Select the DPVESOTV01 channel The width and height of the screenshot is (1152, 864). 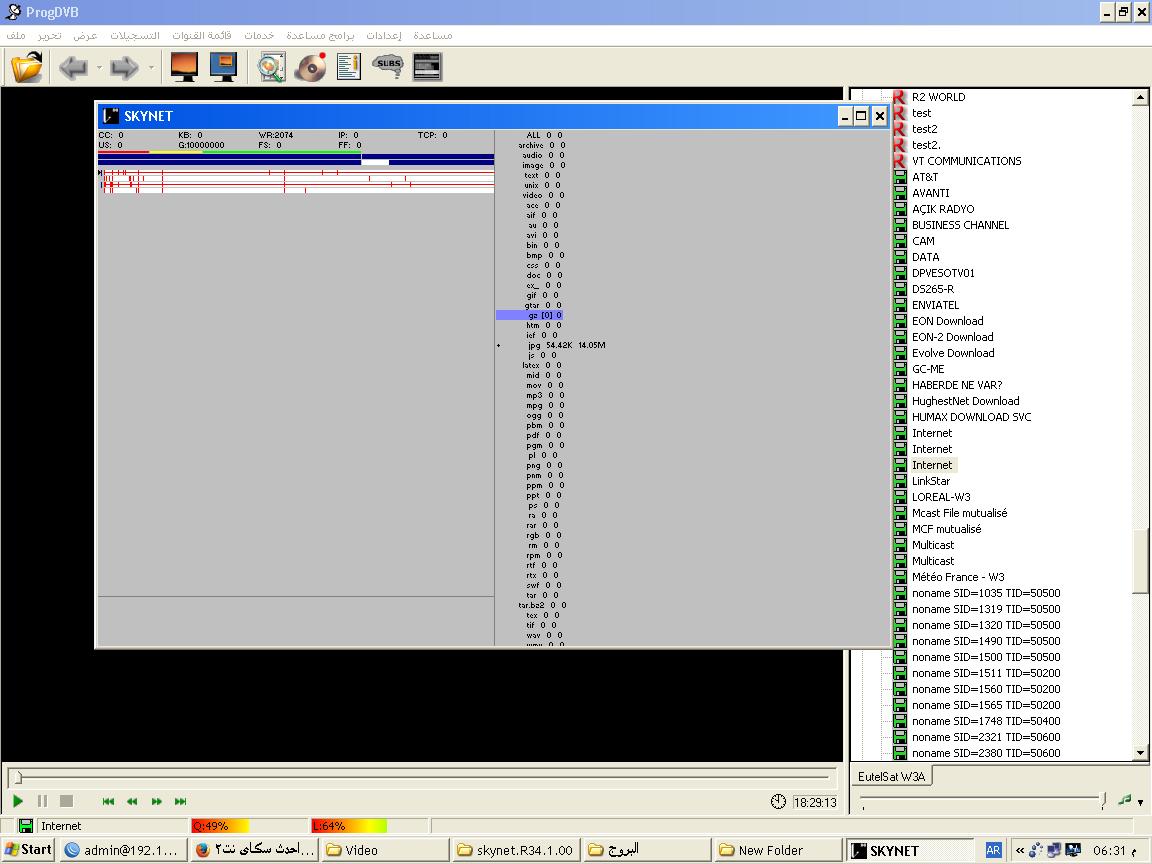[943, 273]
